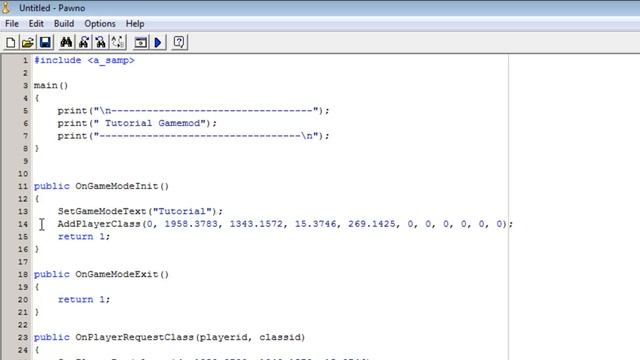
Task: Click 'public OnPlayerRequestClass' declaration
Action: click(x=114, y=338)
